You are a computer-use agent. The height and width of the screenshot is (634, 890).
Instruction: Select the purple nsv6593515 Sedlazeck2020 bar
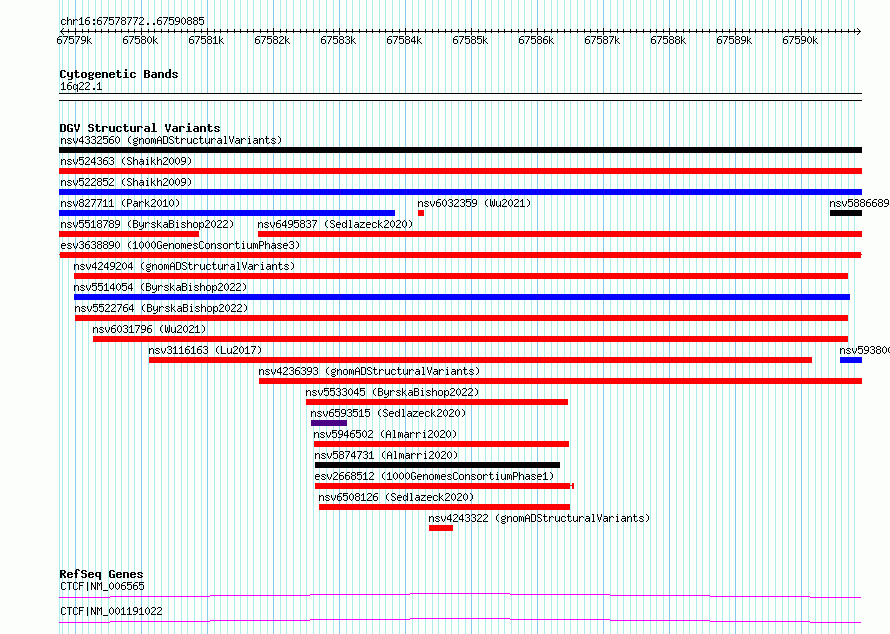[329, 423]
